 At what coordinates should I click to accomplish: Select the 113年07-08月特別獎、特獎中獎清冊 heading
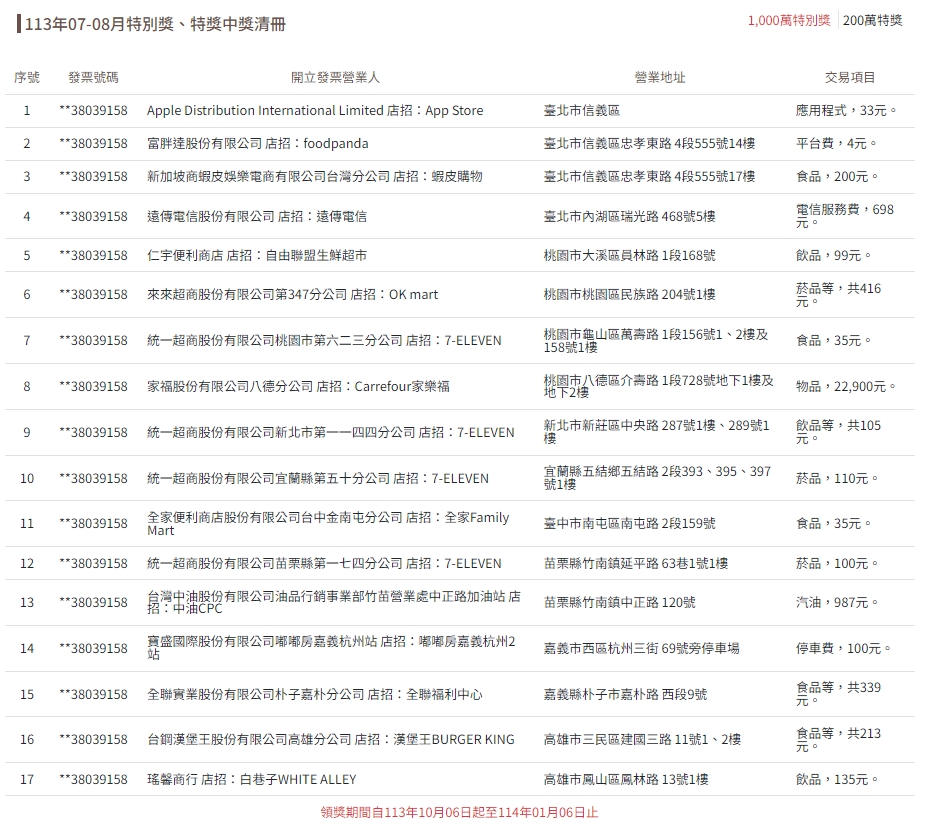coord(156,24)
